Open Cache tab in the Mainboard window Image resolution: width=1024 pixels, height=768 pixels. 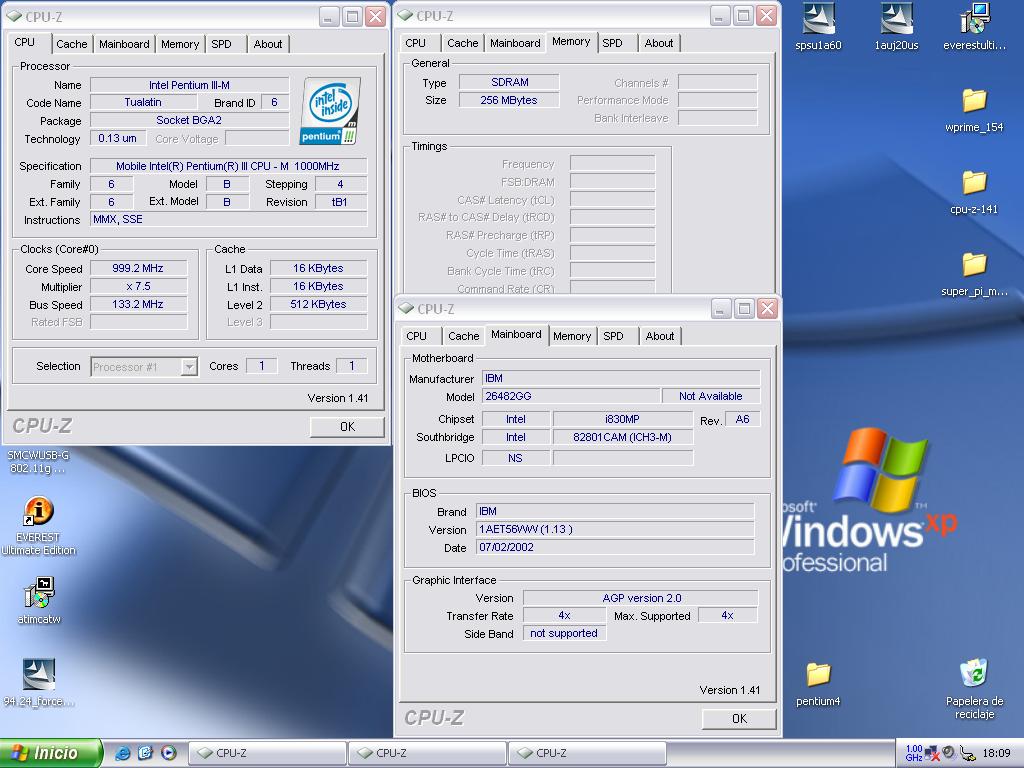(464, 336)
